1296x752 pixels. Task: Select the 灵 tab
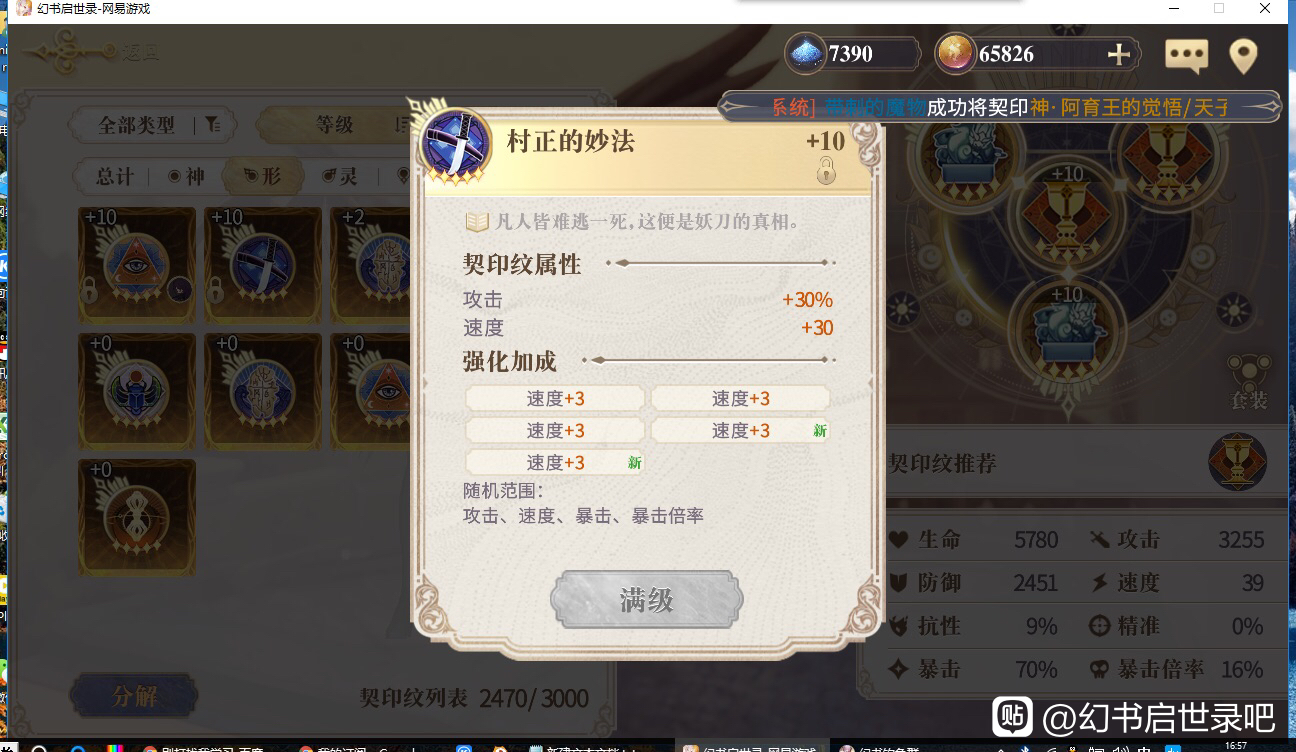click(340, 176)
